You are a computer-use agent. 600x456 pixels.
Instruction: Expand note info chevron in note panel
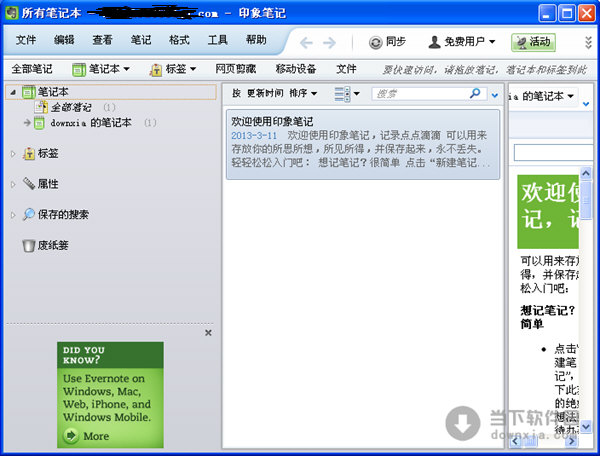click(586, 104)
